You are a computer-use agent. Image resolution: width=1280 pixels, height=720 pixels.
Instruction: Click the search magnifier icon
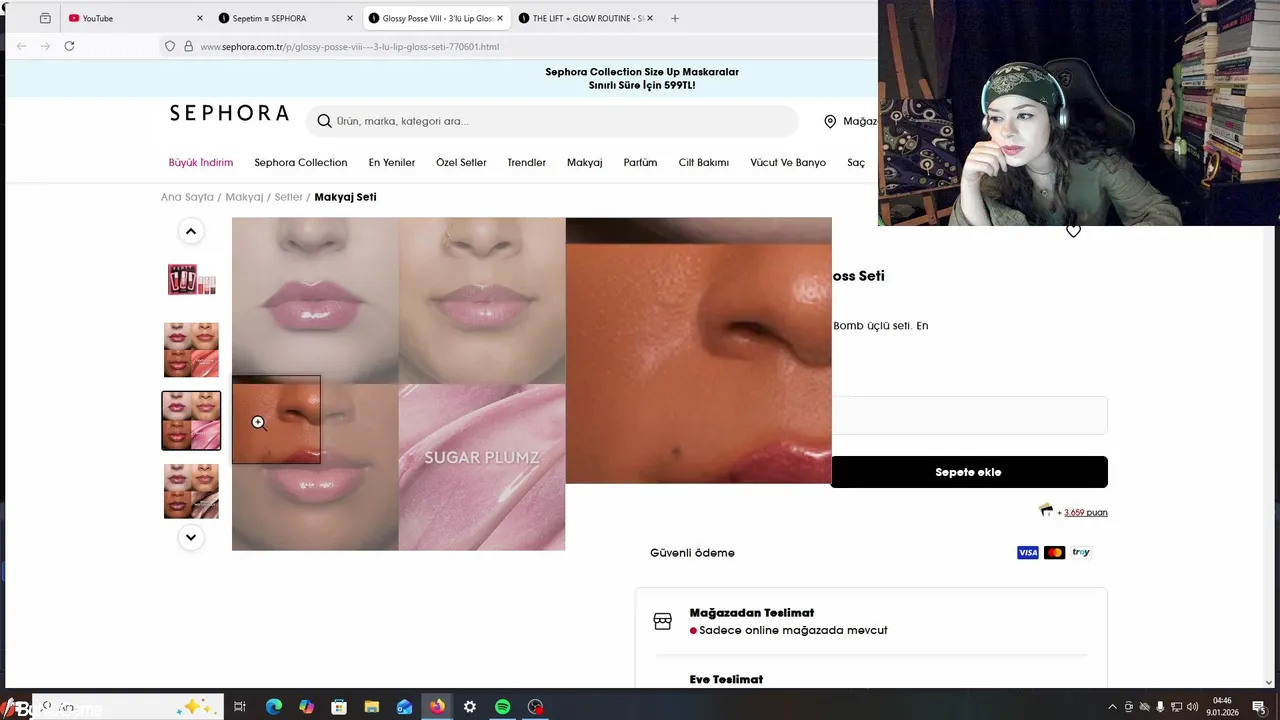click(x=324, y=121)
